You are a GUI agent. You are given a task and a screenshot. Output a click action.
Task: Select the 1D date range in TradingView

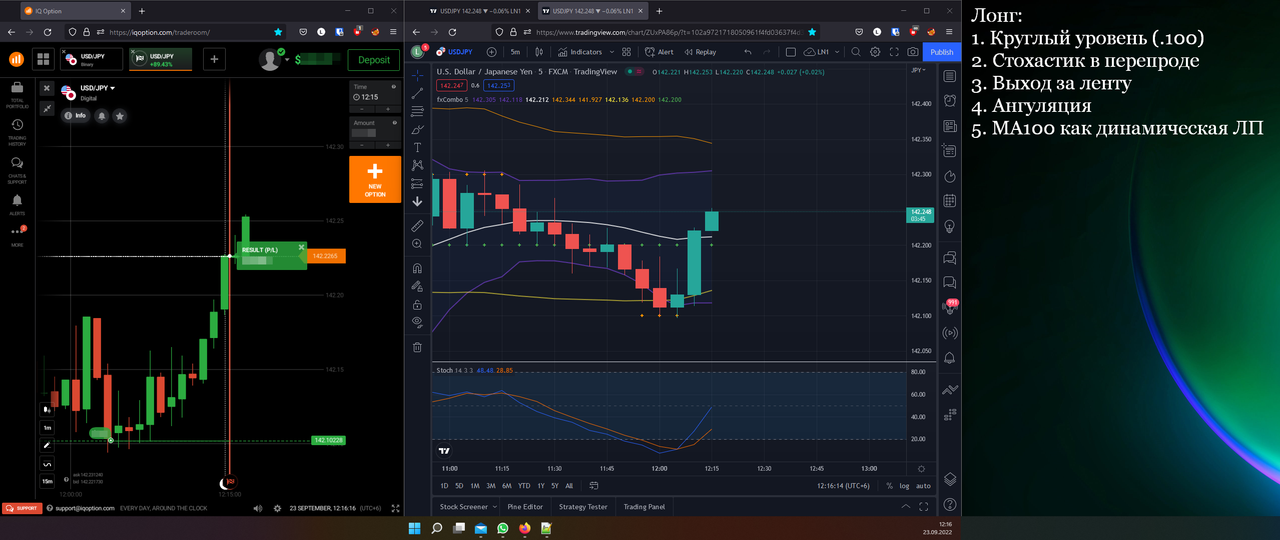tap(445, 486)
